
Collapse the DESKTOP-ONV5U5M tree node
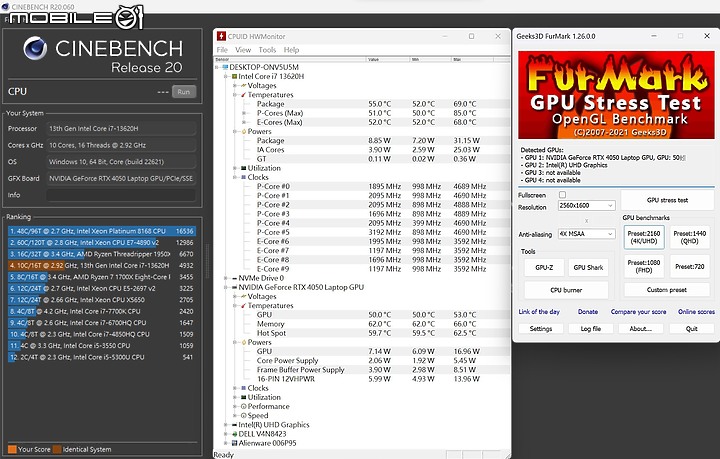coord(217,67)
